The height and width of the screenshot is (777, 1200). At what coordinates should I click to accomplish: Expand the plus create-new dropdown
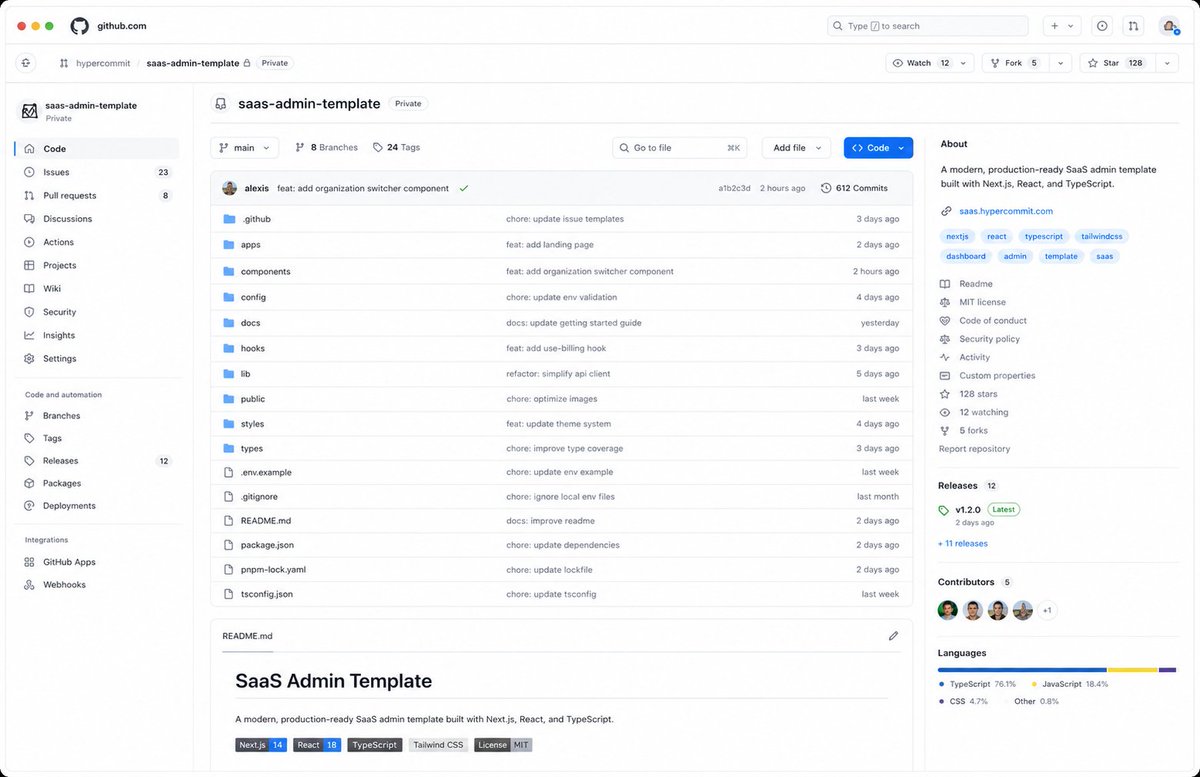click(x=1062, y=26)
